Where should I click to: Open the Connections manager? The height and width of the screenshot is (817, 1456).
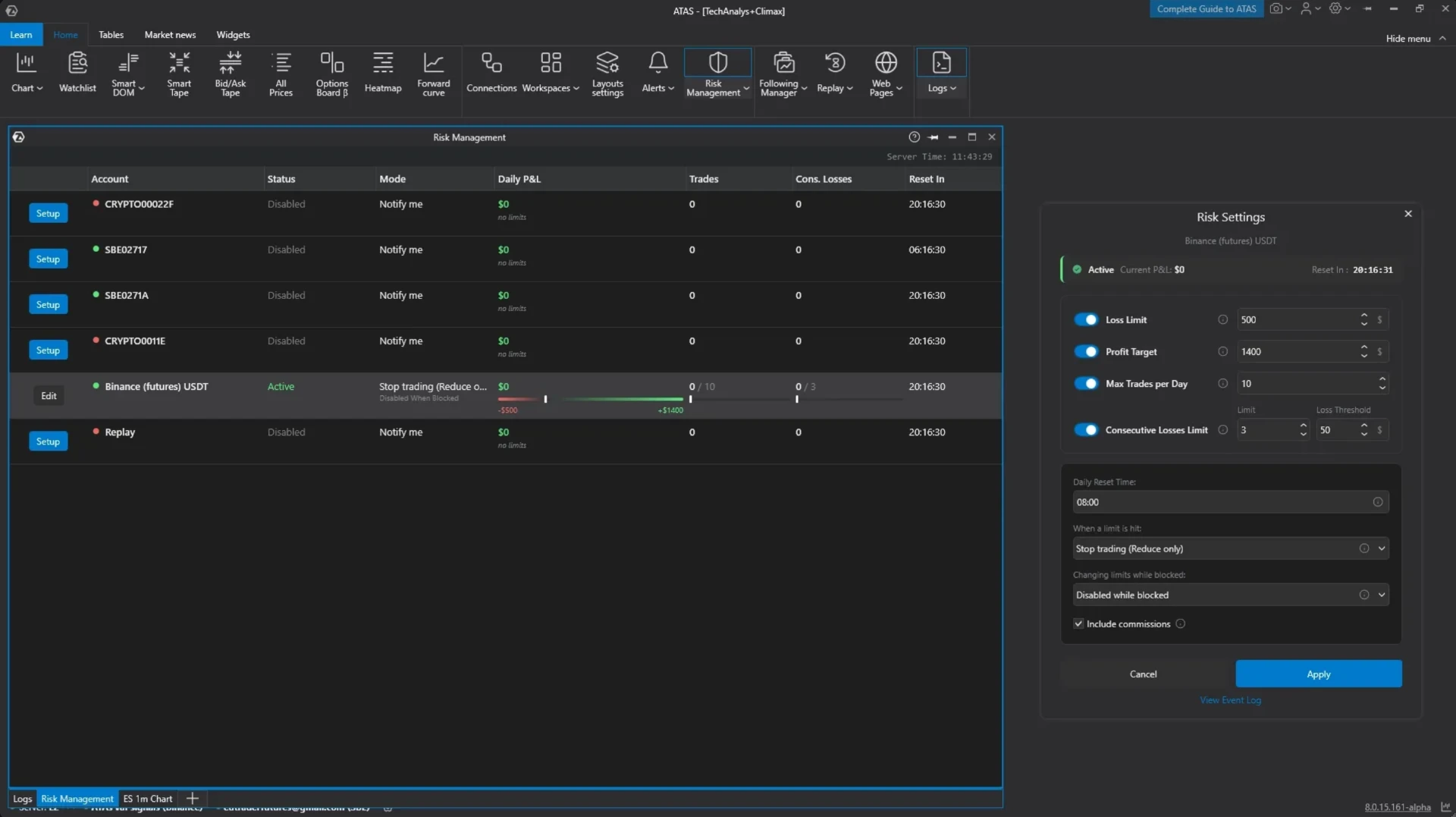tap(491, 73)
